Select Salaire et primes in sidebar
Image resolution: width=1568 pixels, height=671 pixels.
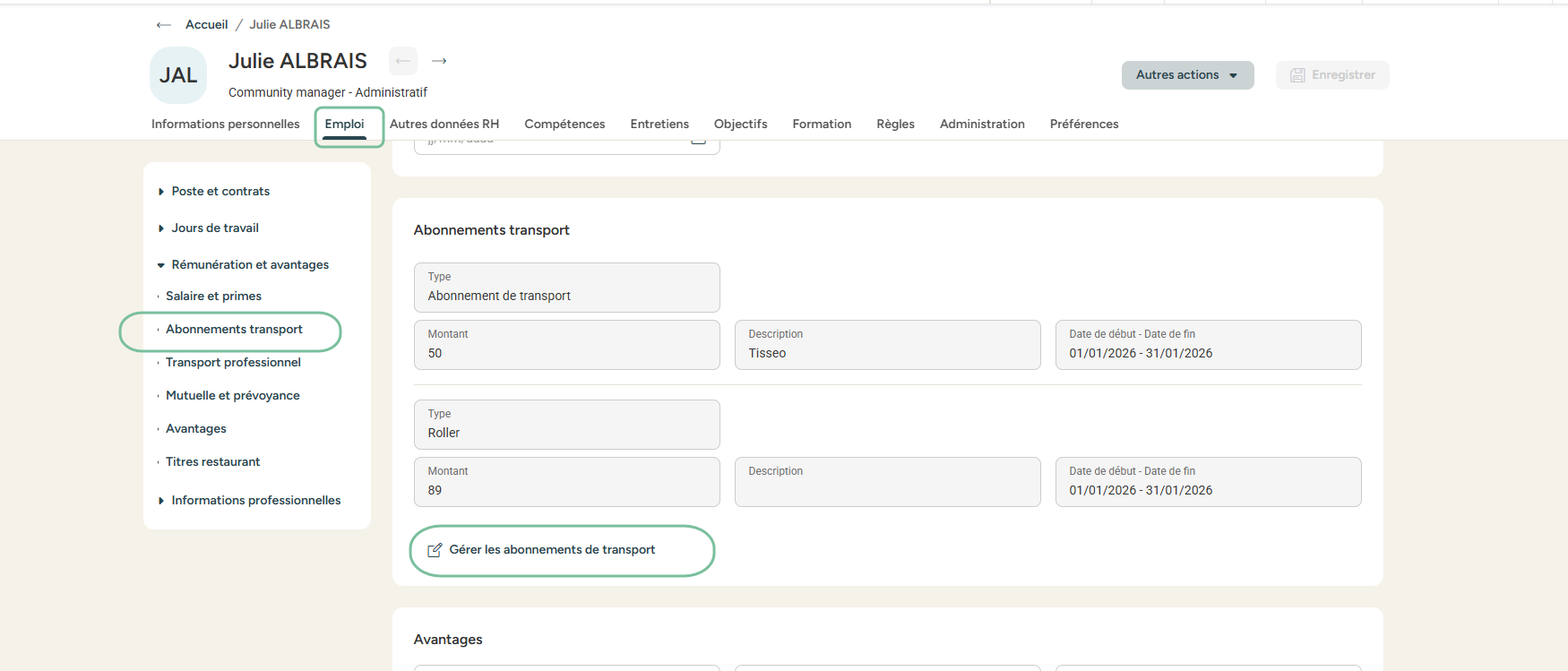213,297
